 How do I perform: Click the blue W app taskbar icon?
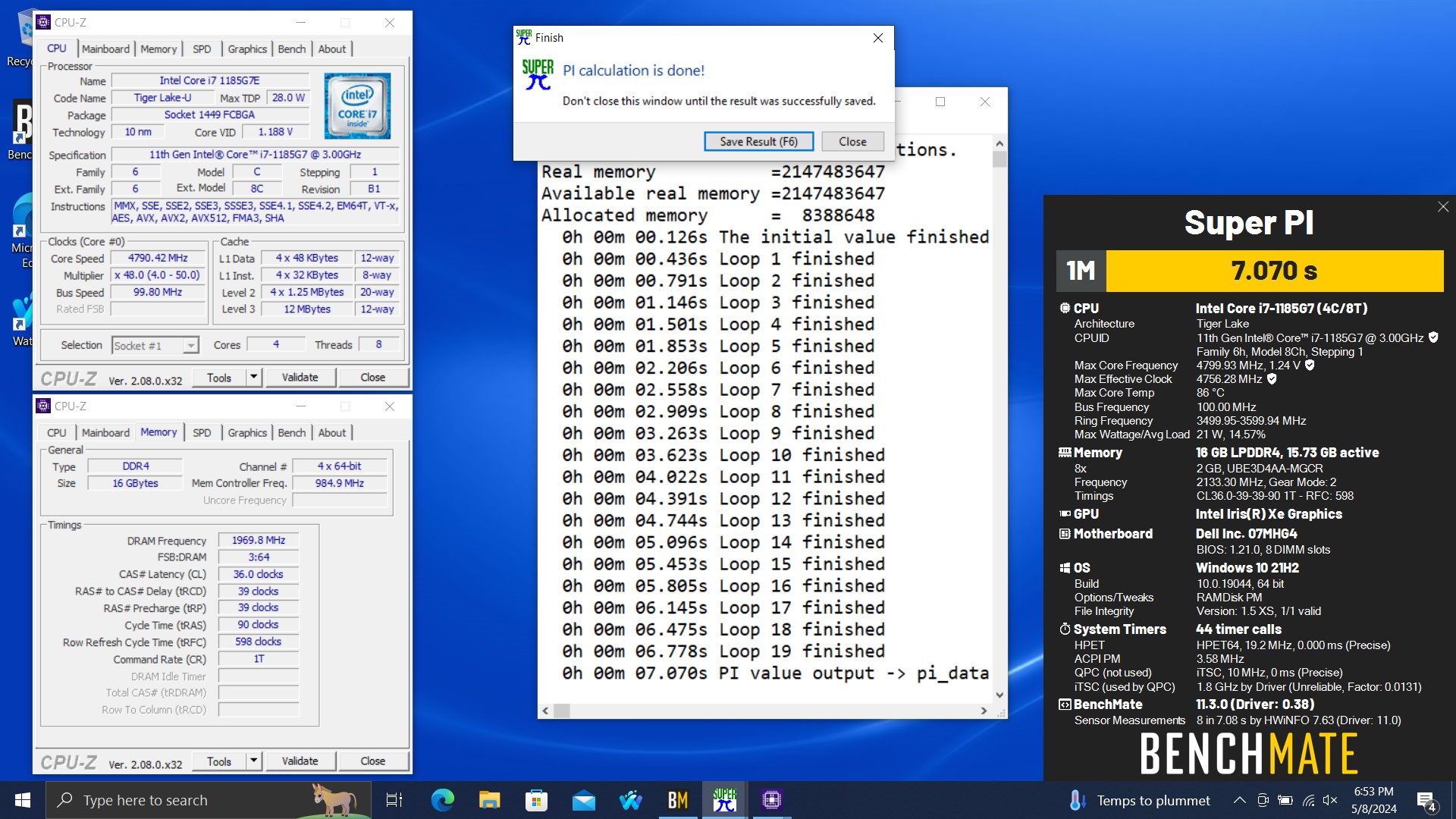click(x=630, y=800)
